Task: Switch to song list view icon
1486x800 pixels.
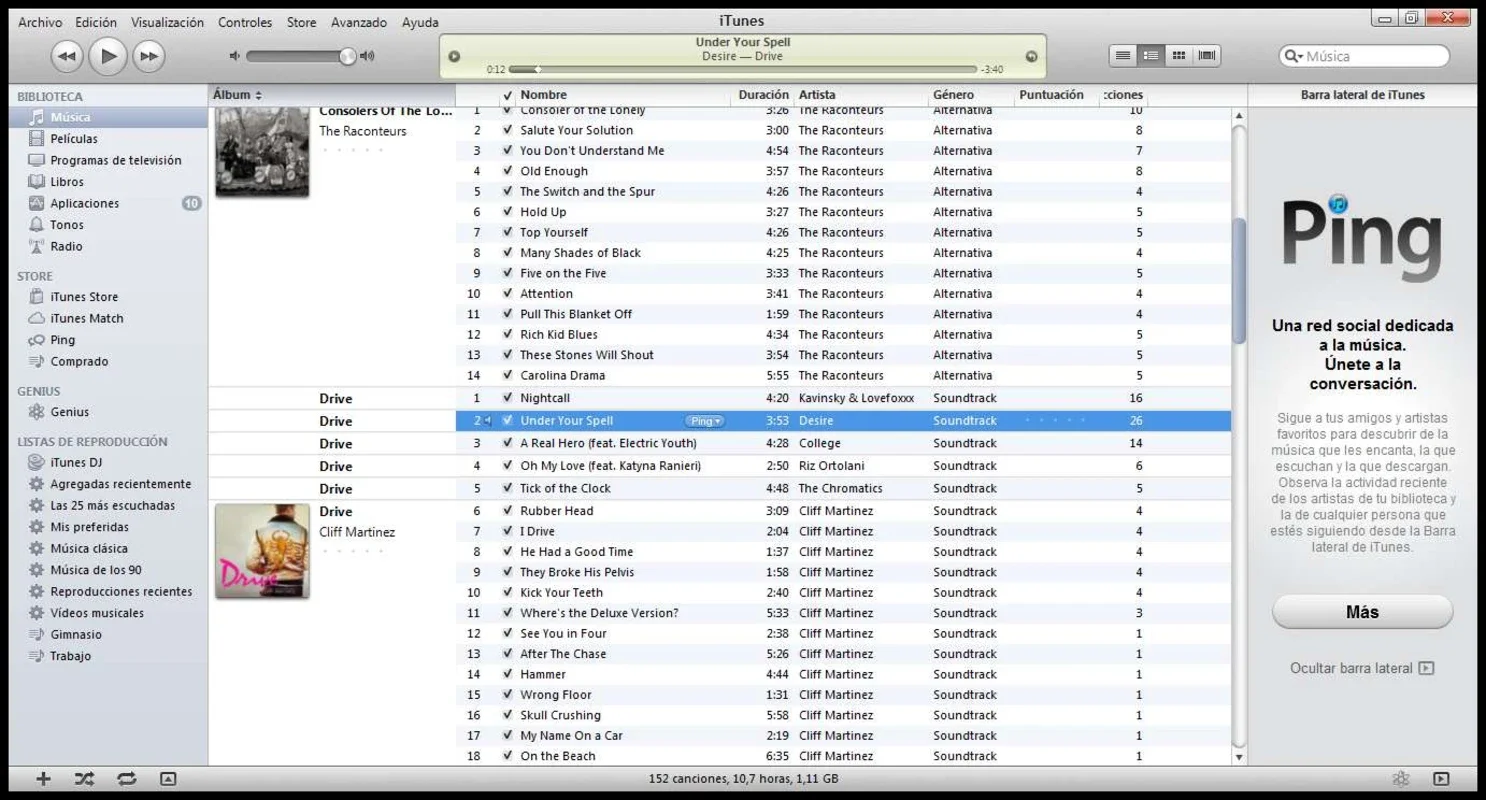Action: pos(1123,56)
